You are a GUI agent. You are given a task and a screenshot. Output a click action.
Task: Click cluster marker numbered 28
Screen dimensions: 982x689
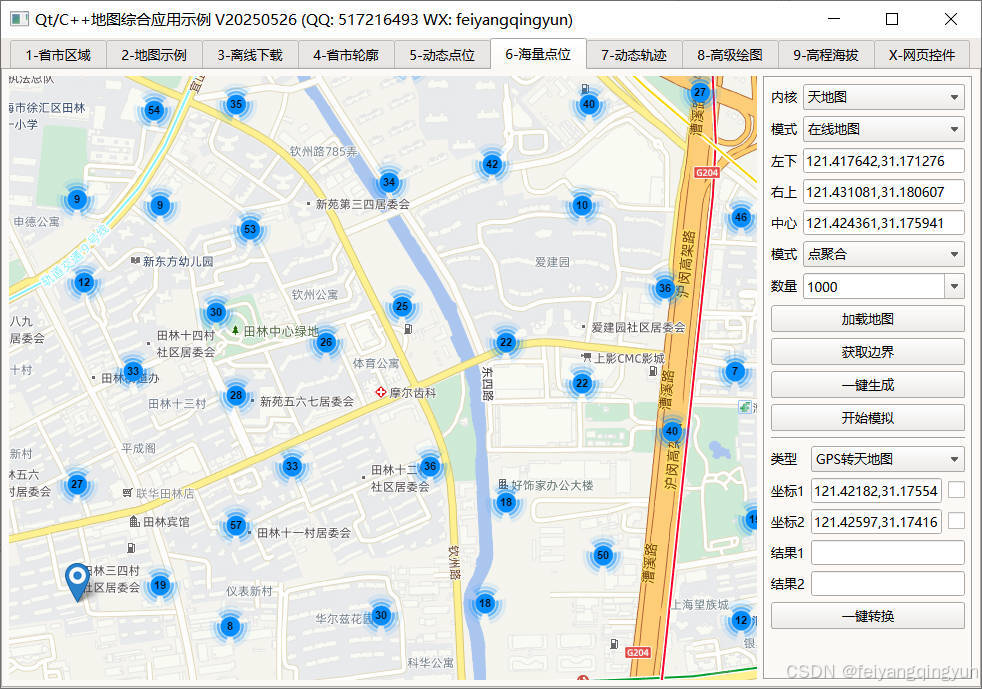[236, 395]
